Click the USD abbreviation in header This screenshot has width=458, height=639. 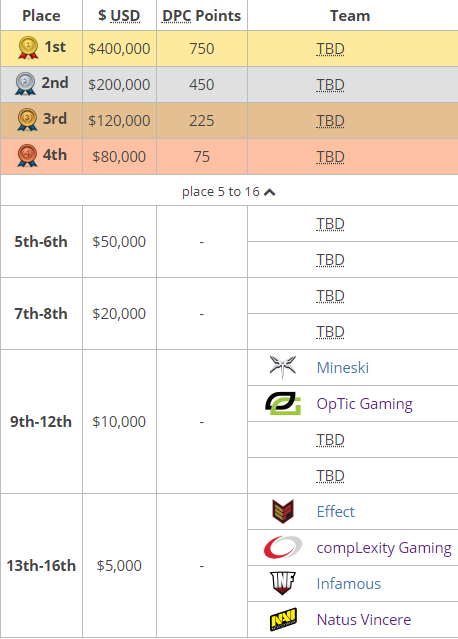tap(125, 16)
